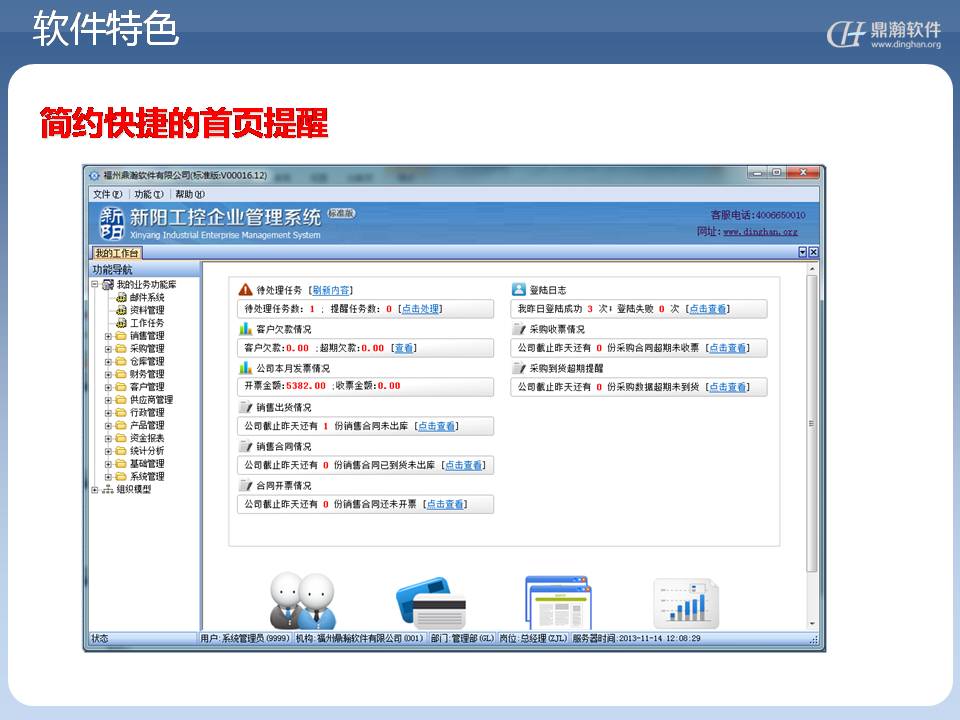Expand the 行政管理 tree node

pos(108,413)
